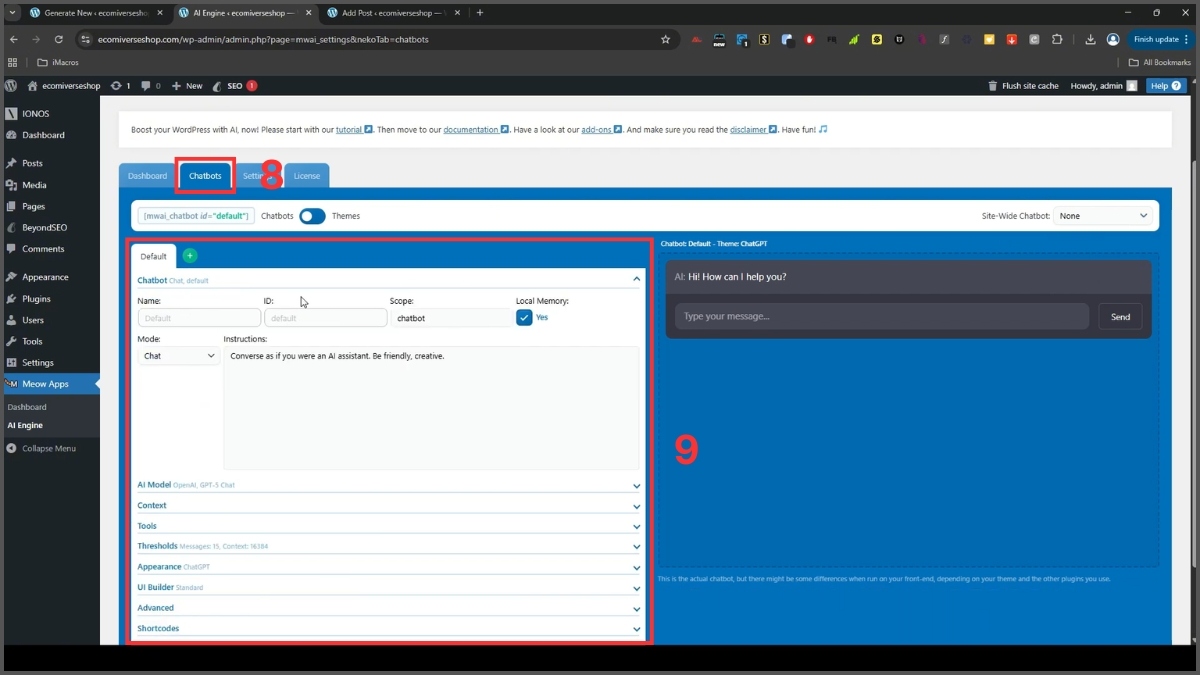Click the Type your message input field
Screen dimensions: 1200x675
pos(881,317)
